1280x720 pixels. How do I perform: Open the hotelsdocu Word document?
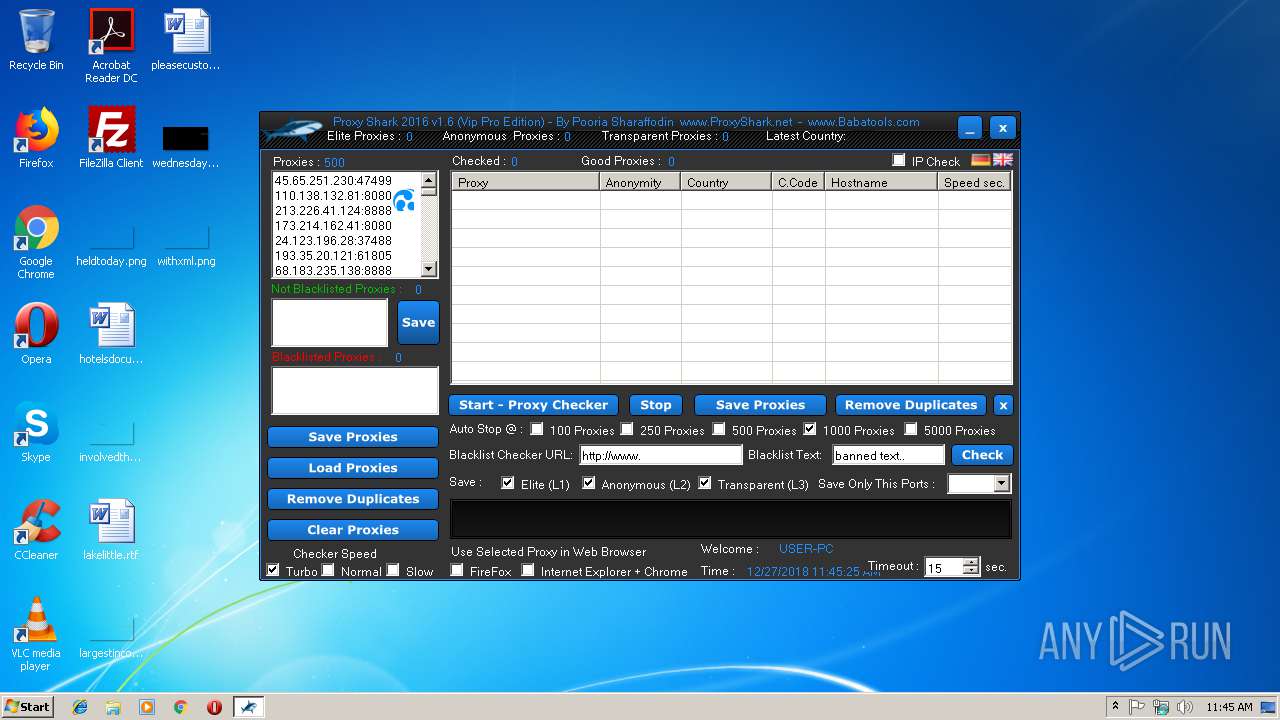tap(111, 334)
